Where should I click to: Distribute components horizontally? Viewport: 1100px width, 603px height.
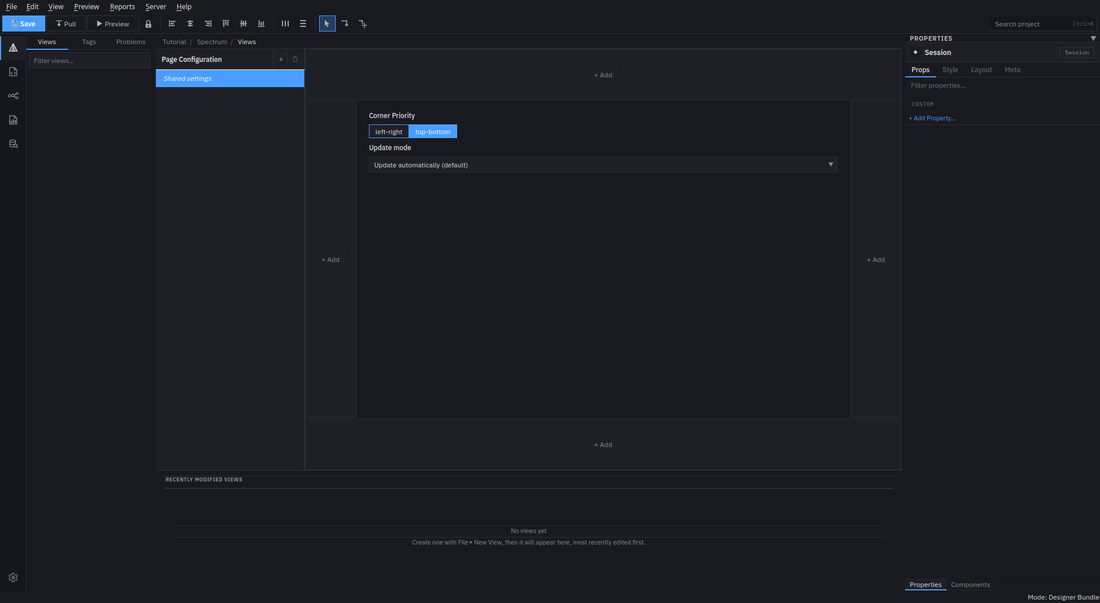[285, 24]
